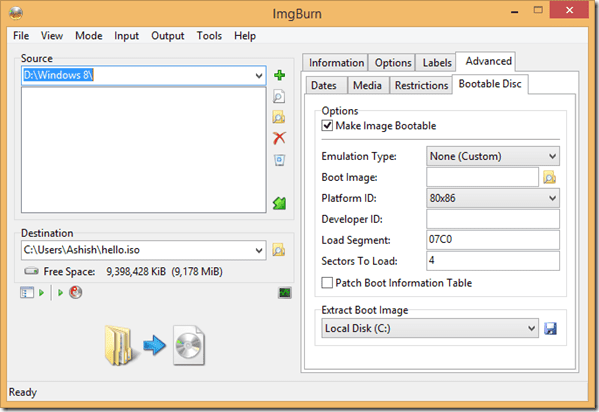Viewport: 599px width, 412px height.
Task: Click the green plus browse-for-file icon
Action: pos(279,75)
